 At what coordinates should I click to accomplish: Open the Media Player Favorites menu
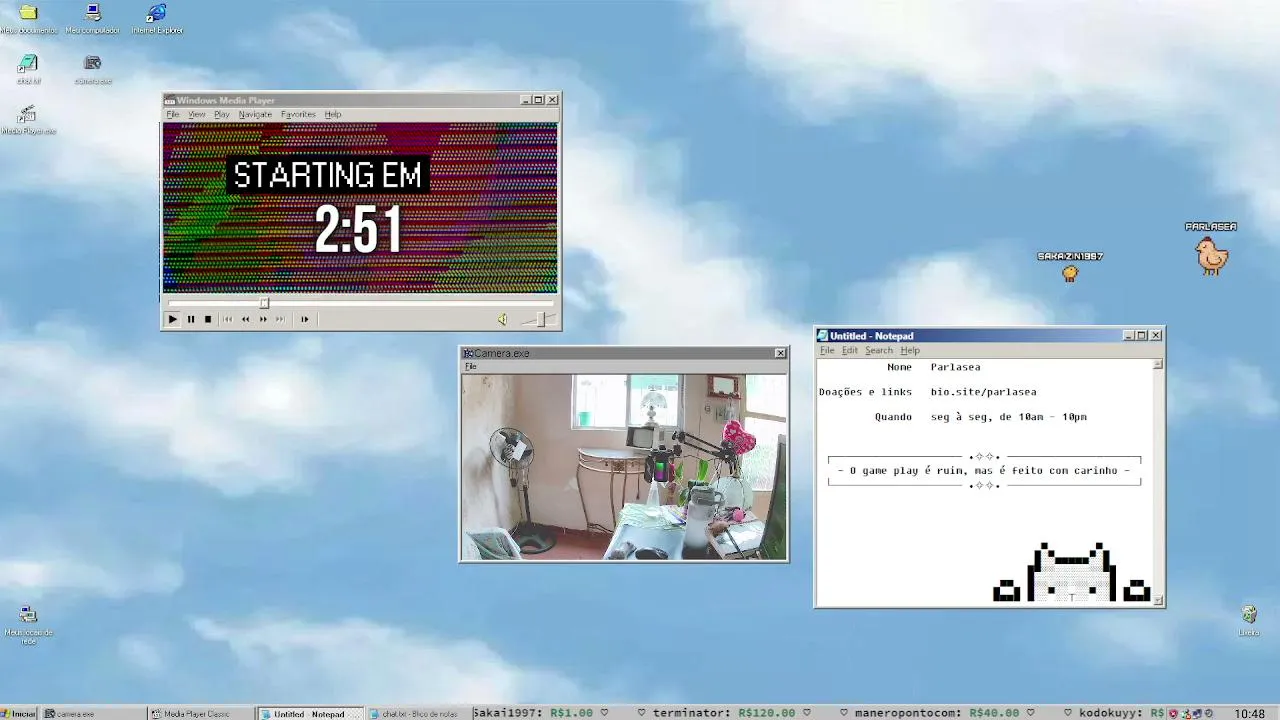click(x=298, y=114)
